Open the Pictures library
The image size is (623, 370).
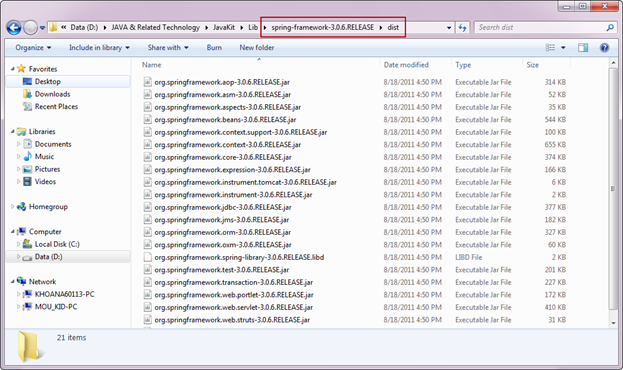[47, 169]
